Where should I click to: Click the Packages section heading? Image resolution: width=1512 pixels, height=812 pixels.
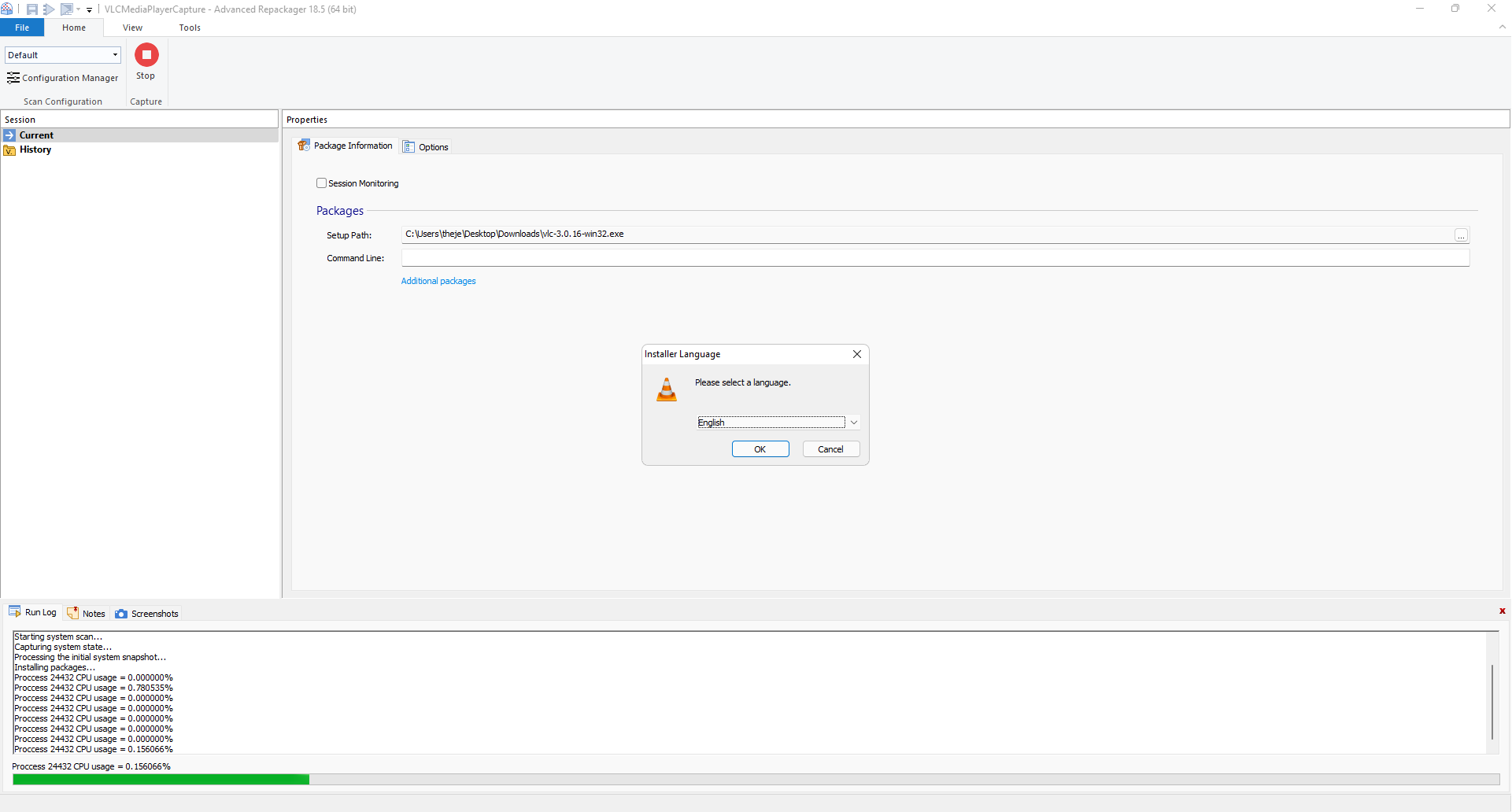point(340,211)
